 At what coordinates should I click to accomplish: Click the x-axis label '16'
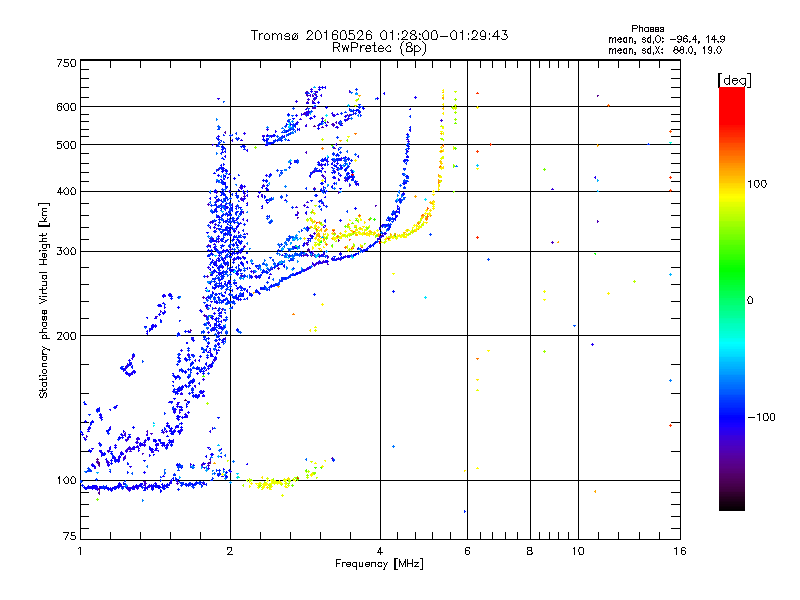(x=680, y=551)
